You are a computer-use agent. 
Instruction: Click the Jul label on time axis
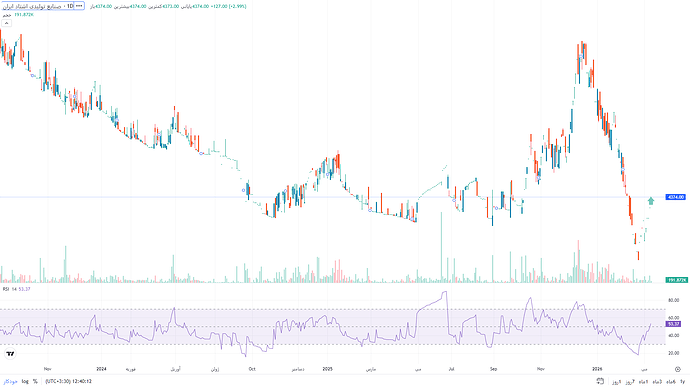point(451,369)
